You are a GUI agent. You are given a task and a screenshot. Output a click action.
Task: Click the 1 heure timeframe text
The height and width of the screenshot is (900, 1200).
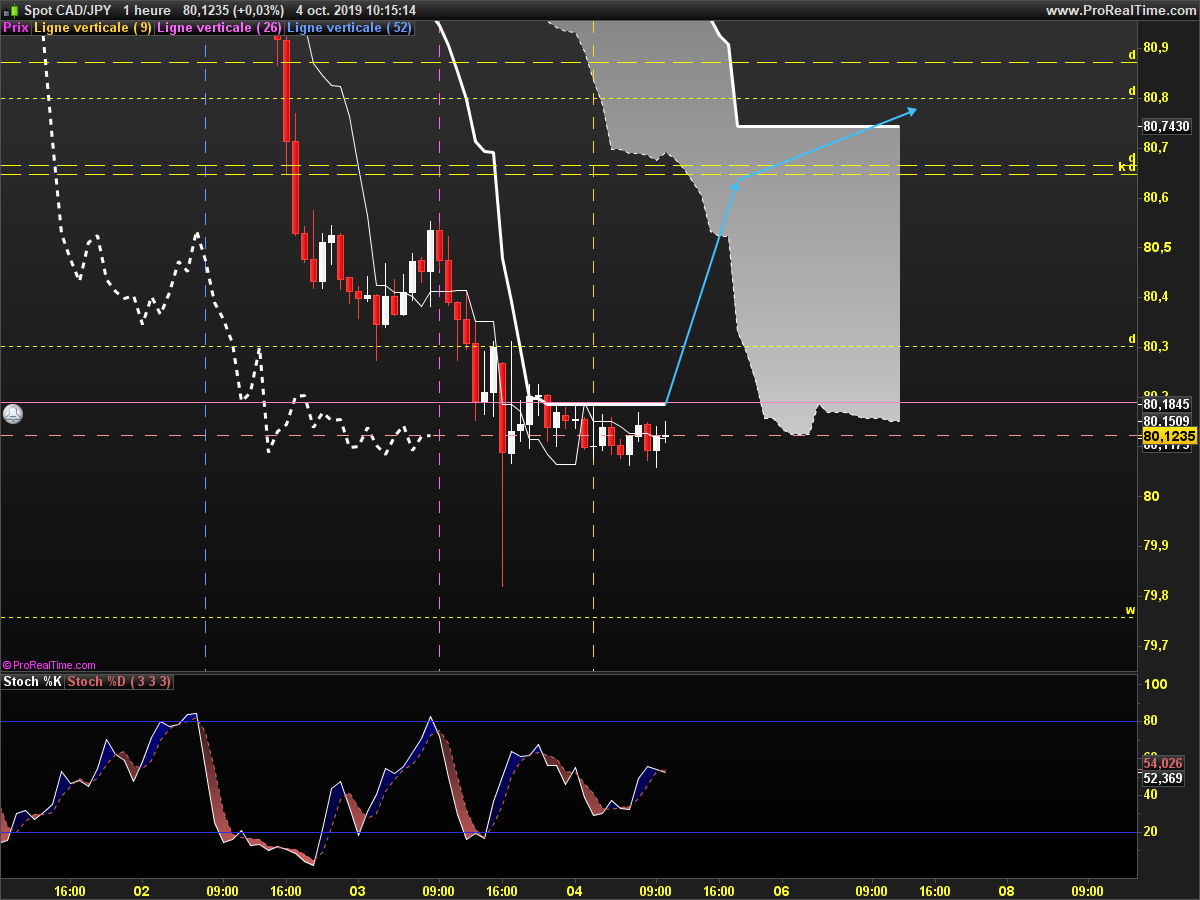[x=146, y=10]
